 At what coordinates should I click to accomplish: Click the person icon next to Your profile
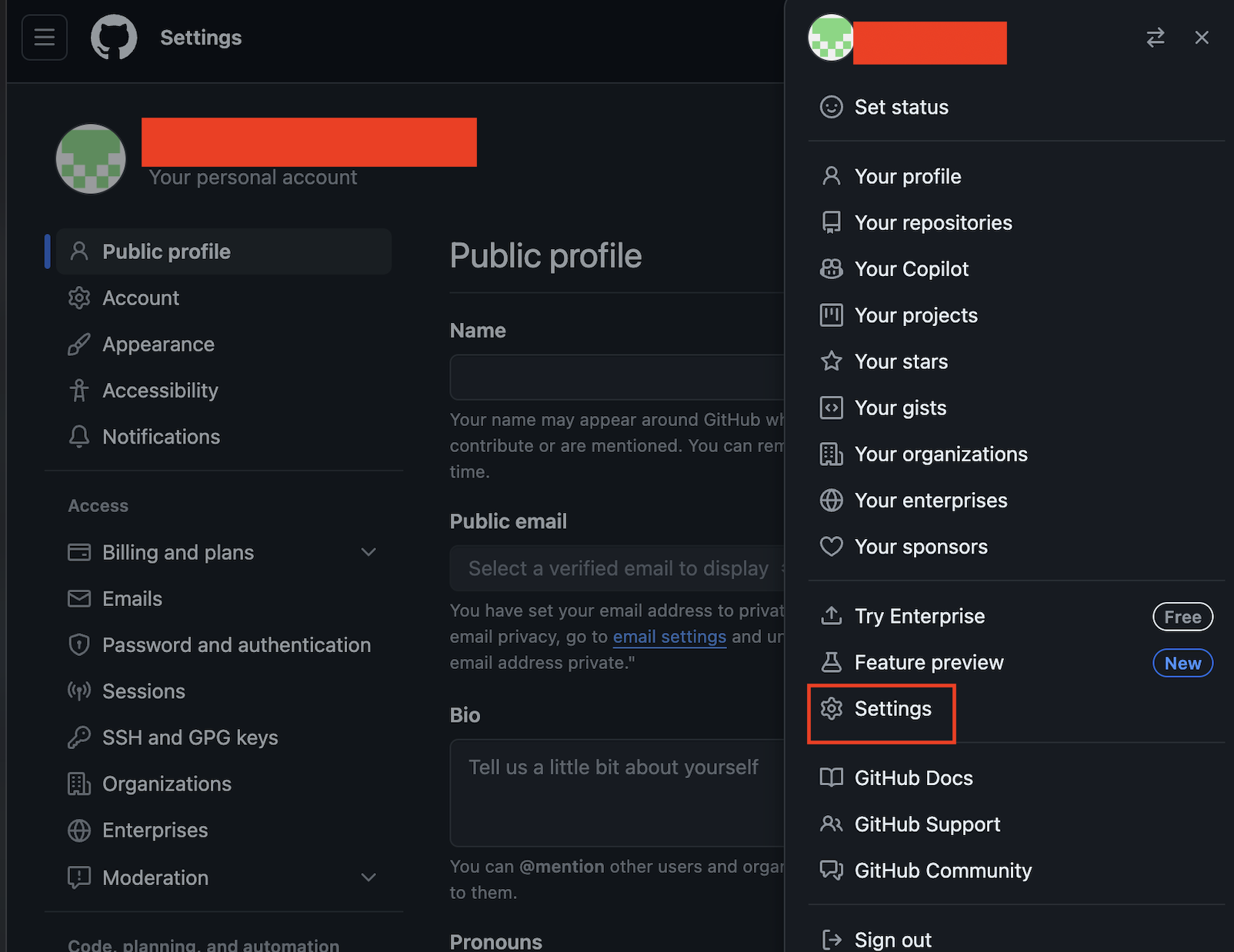[x=831, y=176]
